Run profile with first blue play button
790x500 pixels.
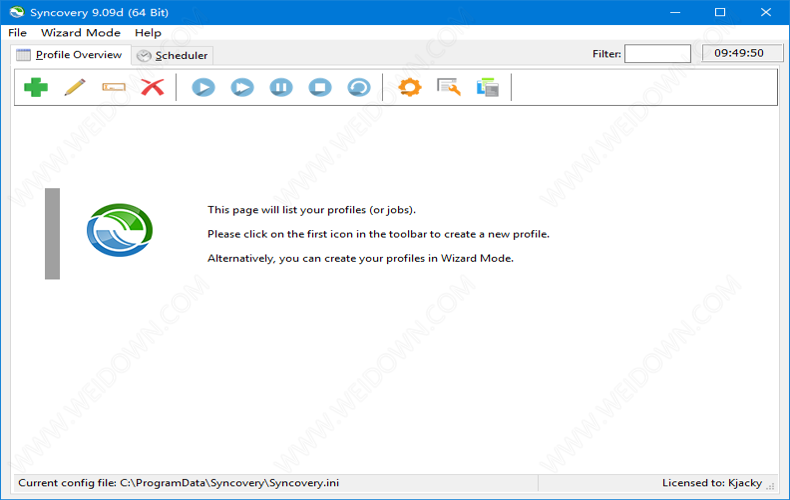coord(203,87)
